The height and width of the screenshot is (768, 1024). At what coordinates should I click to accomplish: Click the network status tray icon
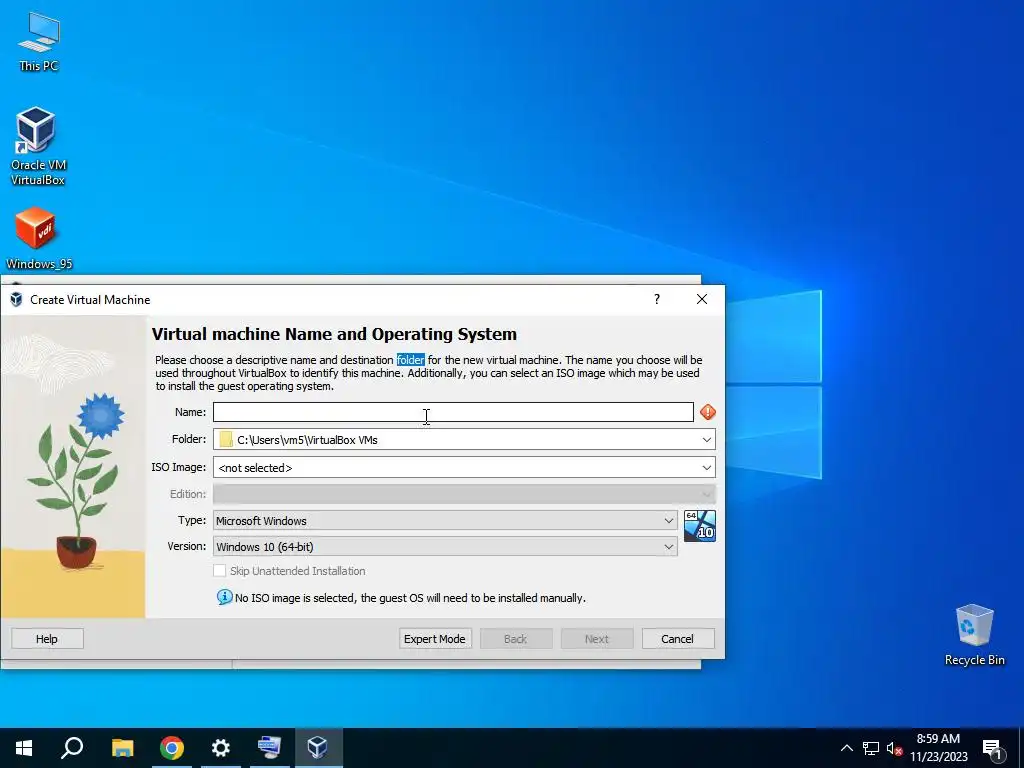click(x=871, y=748)
